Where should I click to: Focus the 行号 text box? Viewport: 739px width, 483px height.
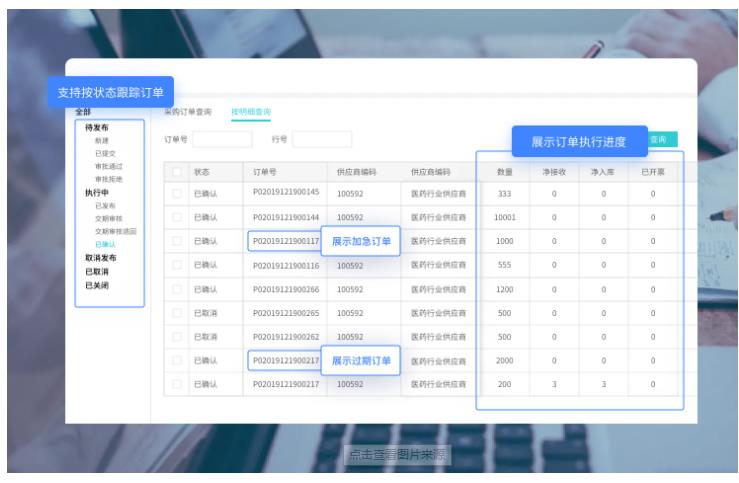coord(322,139)
